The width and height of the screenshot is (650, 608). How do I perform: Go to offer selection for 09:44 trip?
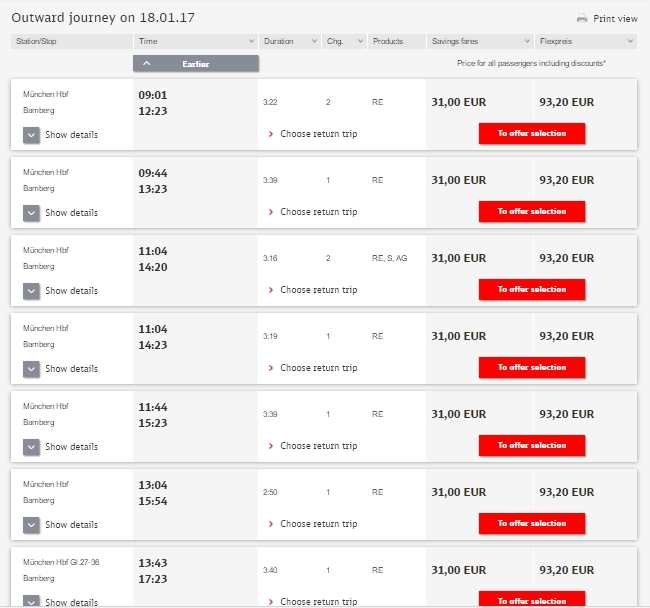click(531, 212)
